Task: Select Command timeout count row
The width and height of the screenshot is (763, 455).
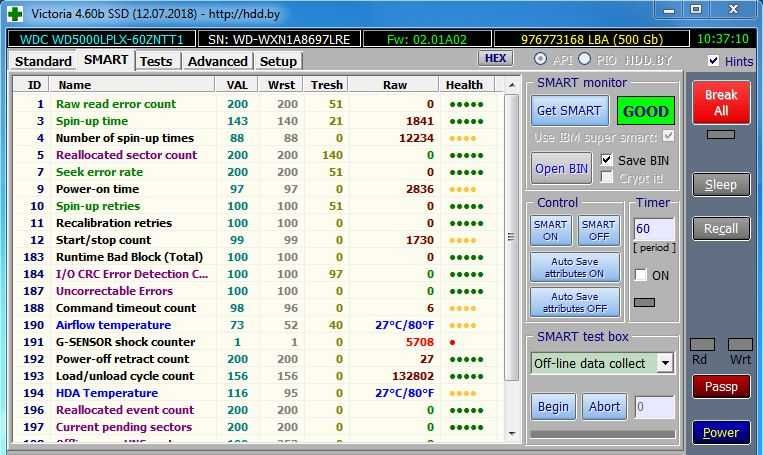Action: click(258, 308)
